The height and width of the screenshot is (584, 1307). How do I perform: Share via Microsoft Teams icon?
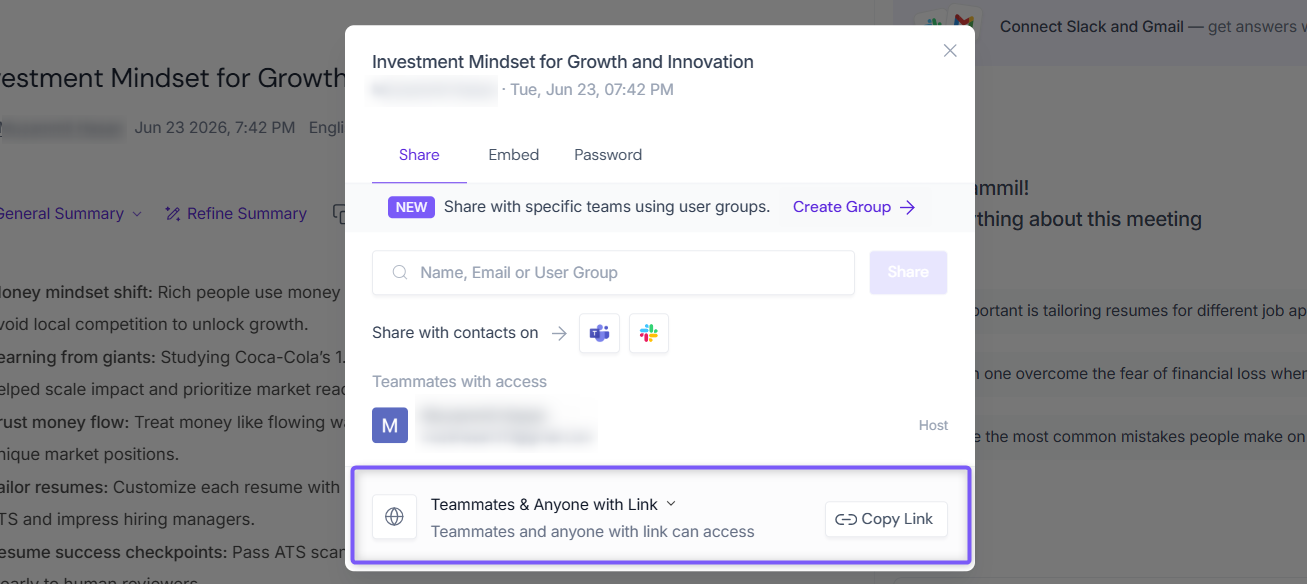(600, 334)
